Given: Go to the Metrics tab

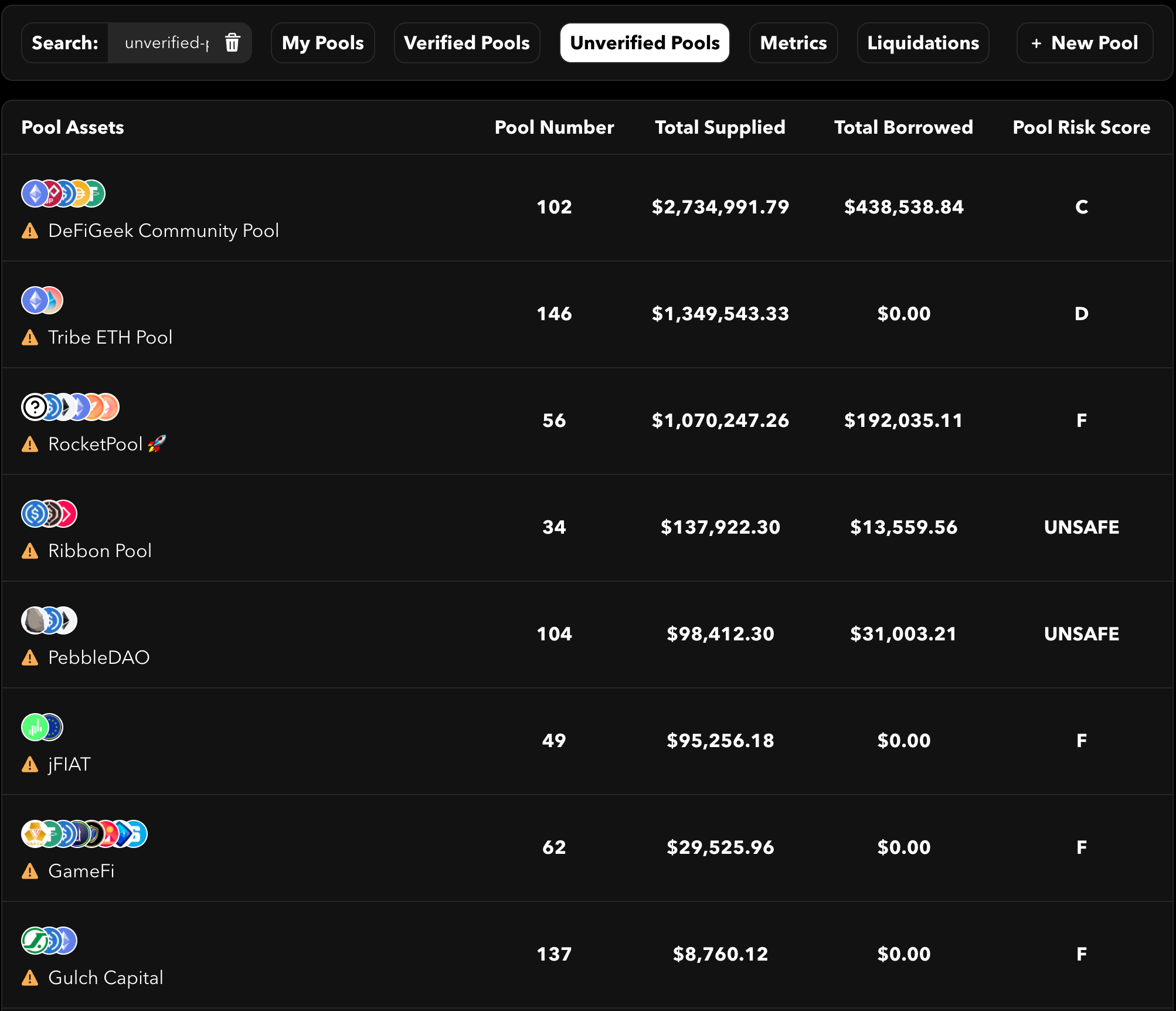Looking at the screenshot, I should [x=793, y=43].
